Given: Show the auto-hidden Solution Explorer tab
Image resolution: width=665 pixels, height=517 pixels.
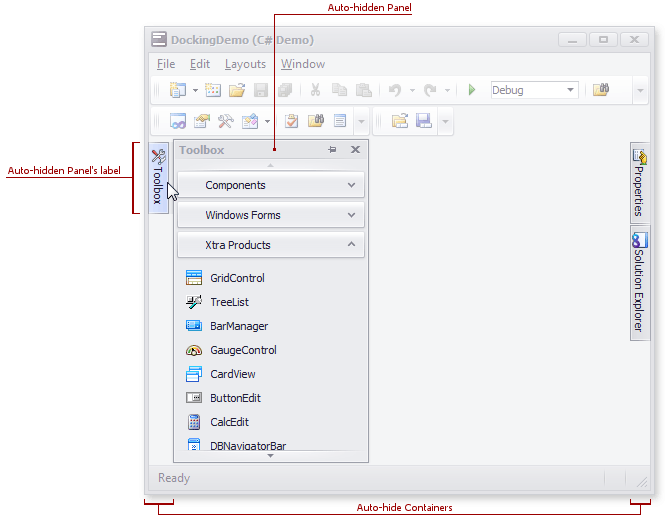Looking at the screenshot, I should click(x=640, y=283).
